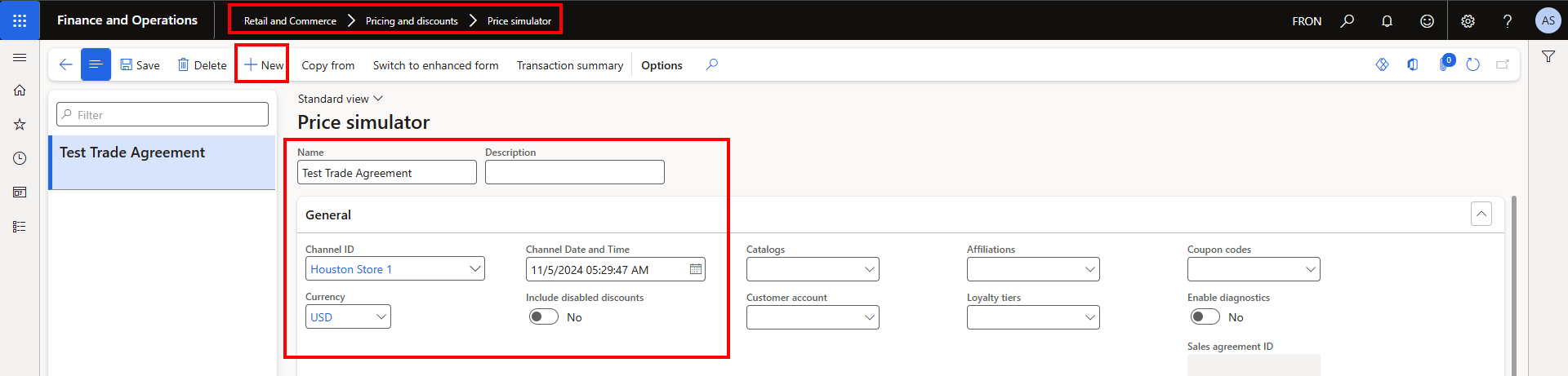The height and width of the screenshot is (376, 1568).
Task: Open Workspaces icon in left sidebar
Action: point(20,192)
